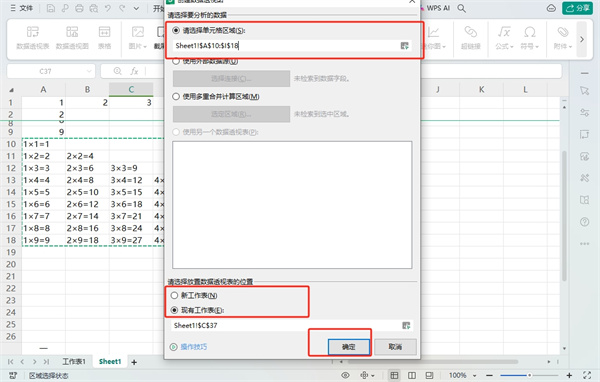Click the green 分享 button

pyautogui.click(x=577, y=8)
